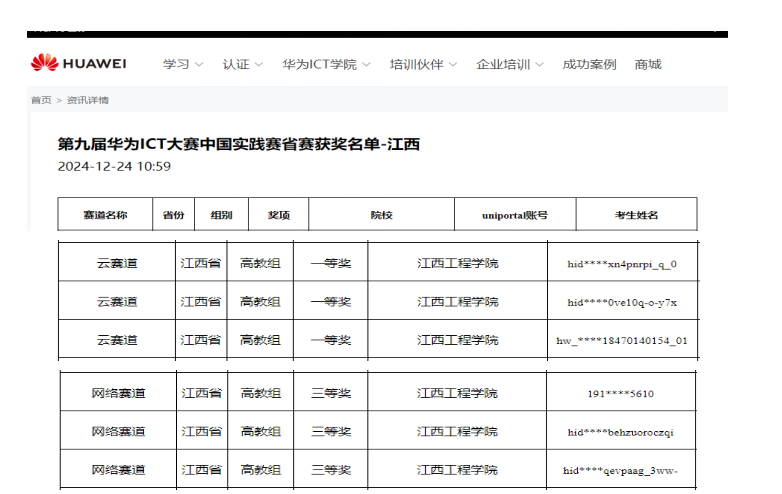Select the account cell 191****5610
This screenshot has width=782, height=494.
[620, 393]
